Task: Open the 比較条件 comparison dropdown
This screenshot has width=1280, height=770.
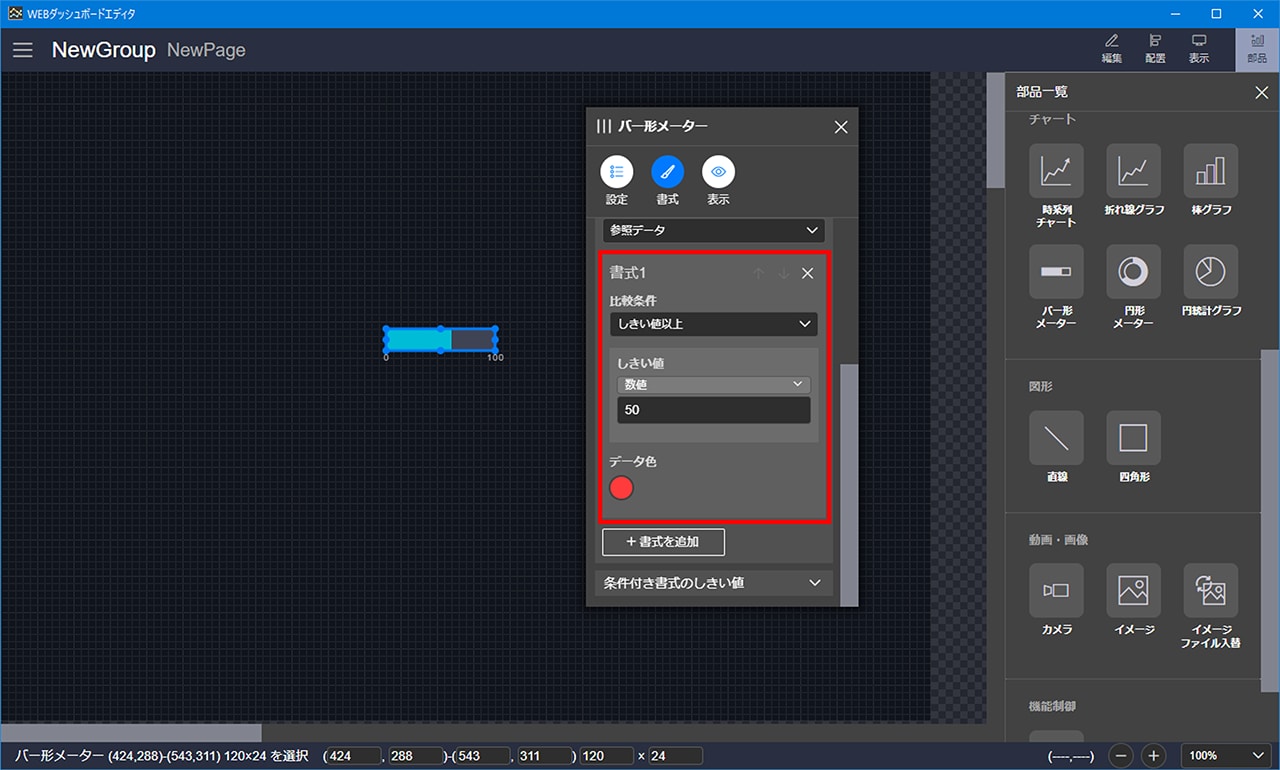Action: click(x=713, y=324)
